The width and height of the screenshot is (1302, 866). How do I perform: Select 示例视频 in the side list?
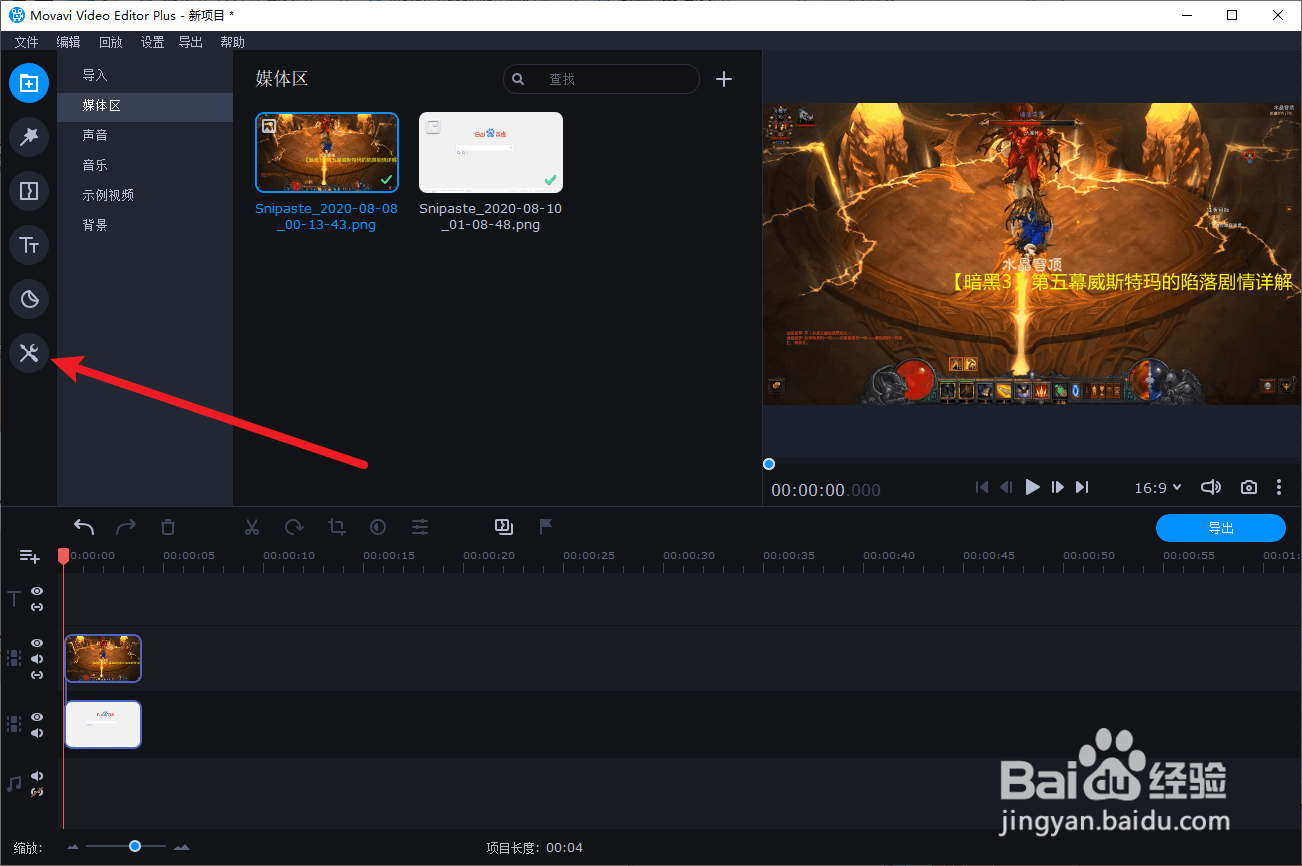coord(145,195)
